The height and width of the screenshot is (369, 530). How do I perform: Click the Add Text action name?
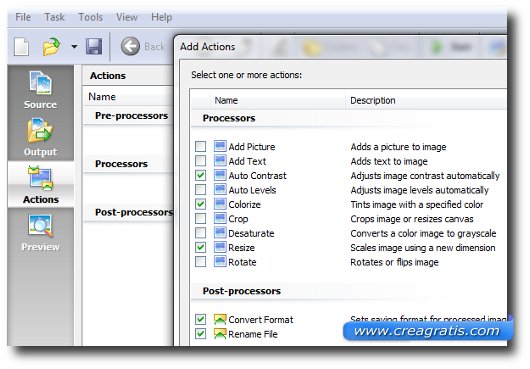click(247, 161)
